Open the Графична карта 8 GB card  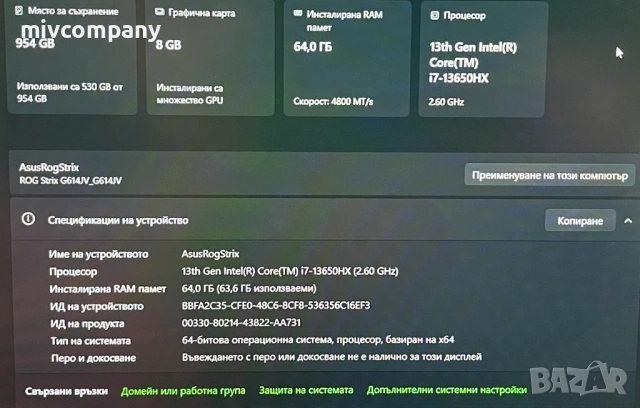[x=210, y=58]
